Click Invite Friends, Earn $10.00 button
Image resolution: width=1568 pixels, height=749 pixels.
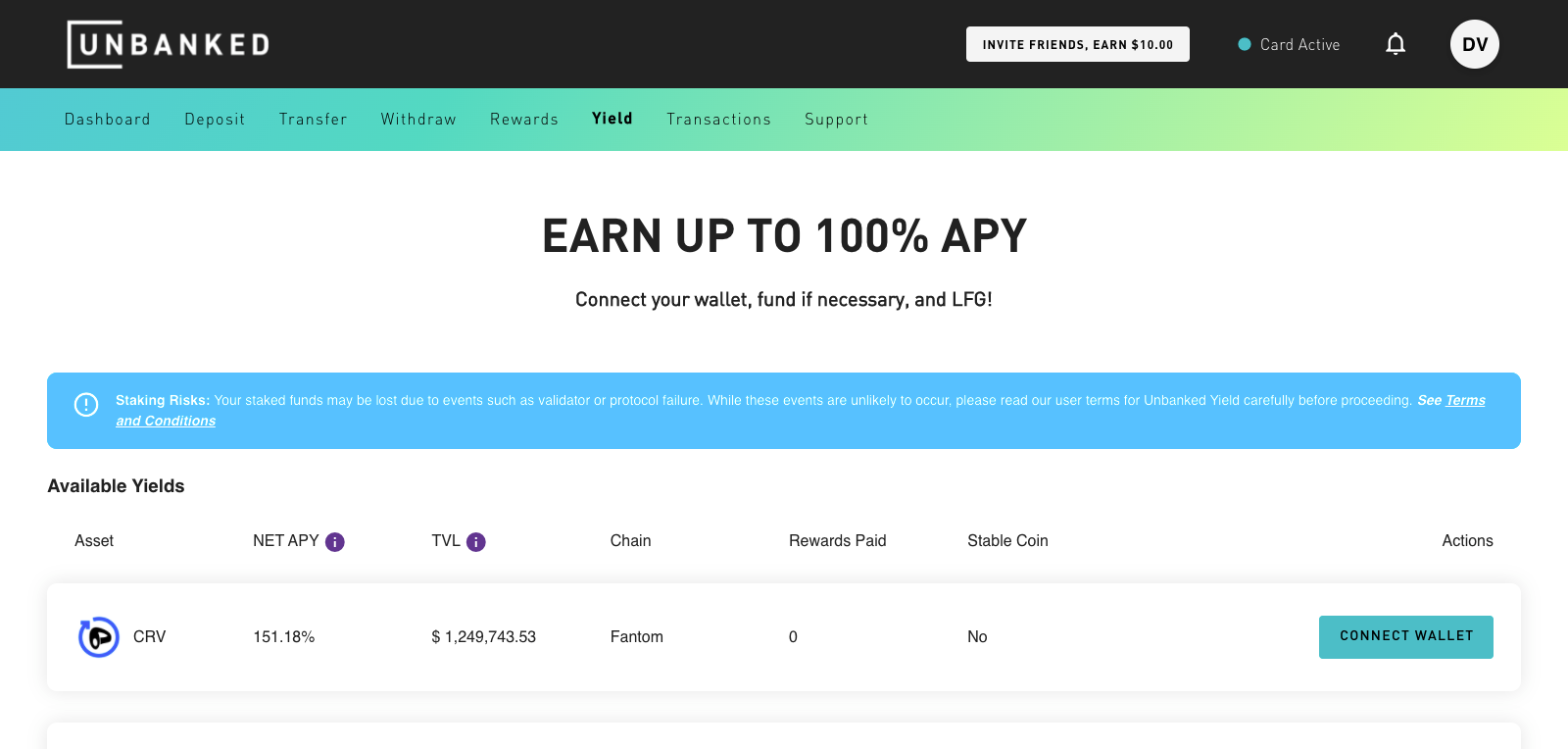[1078, 44]
